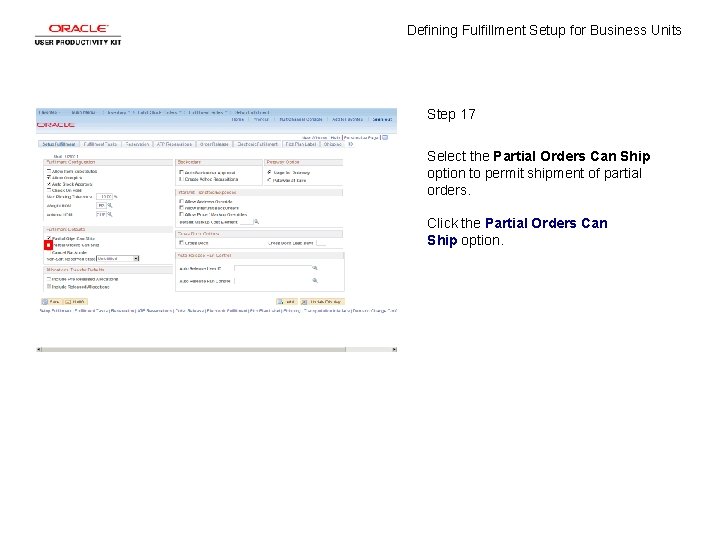Open the Transportation Interface footer link
This screenshot has width=720, height=540.
point(327,311)
